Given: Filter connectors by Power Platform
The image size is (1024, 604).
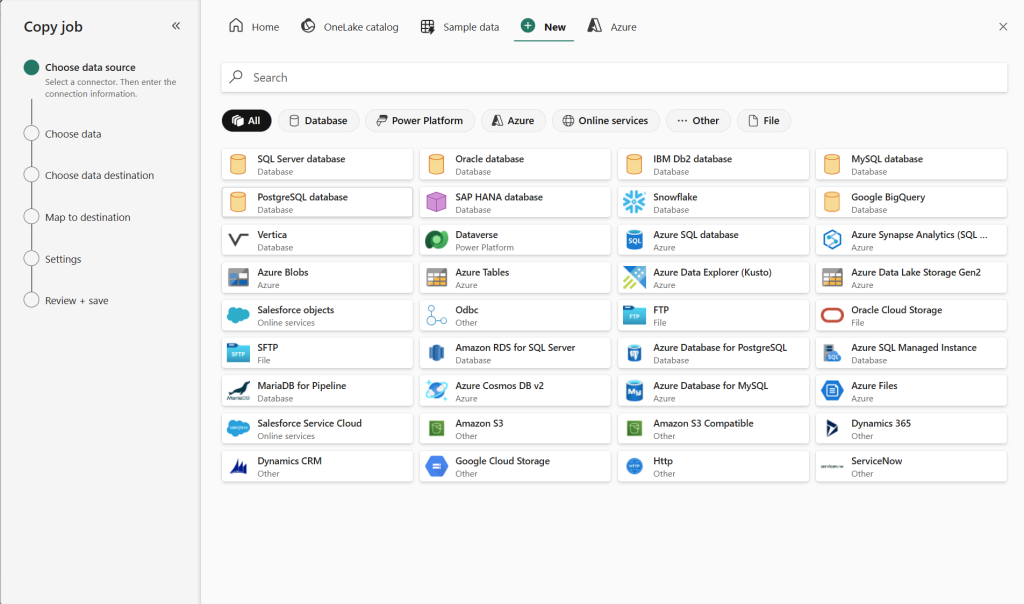Looking at the screenshot, I should pyautogui.click(x=419, y=120).
